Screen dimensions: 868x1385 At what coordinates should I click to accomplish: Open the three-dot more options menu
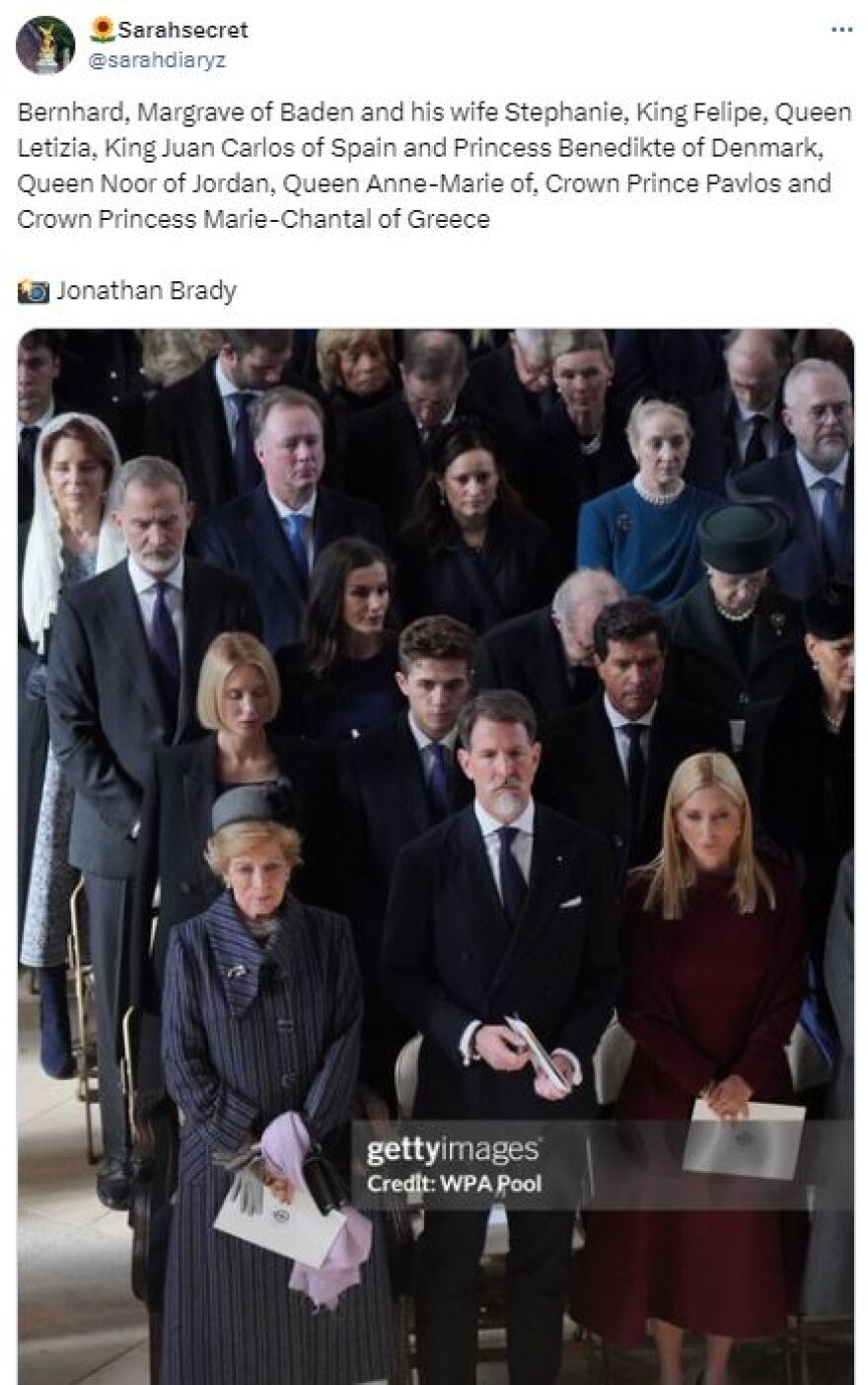(841, 30)
